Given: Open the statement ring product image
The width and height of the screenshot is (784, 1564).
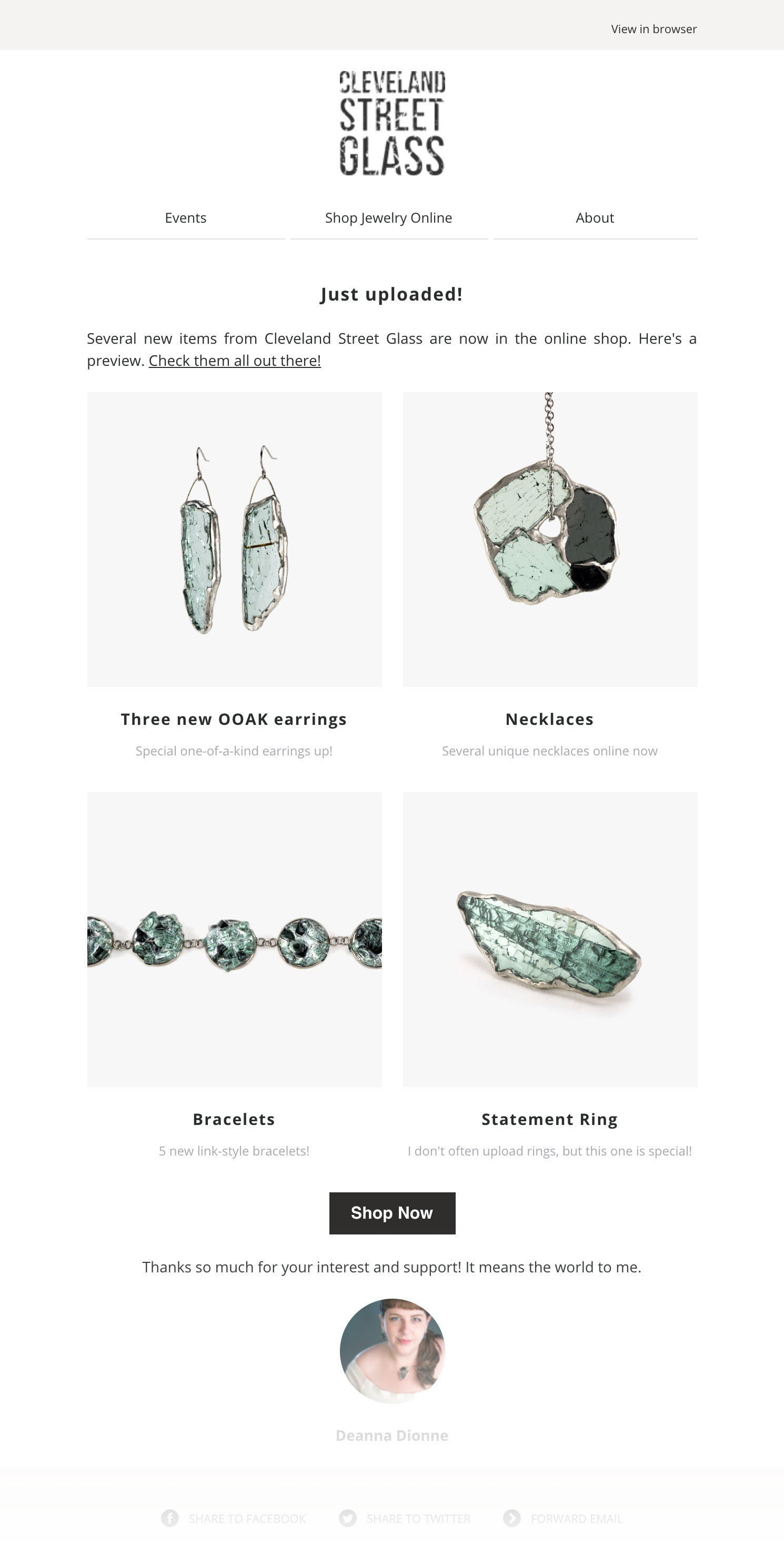Looking at the screenshot, I should point(550,940).
